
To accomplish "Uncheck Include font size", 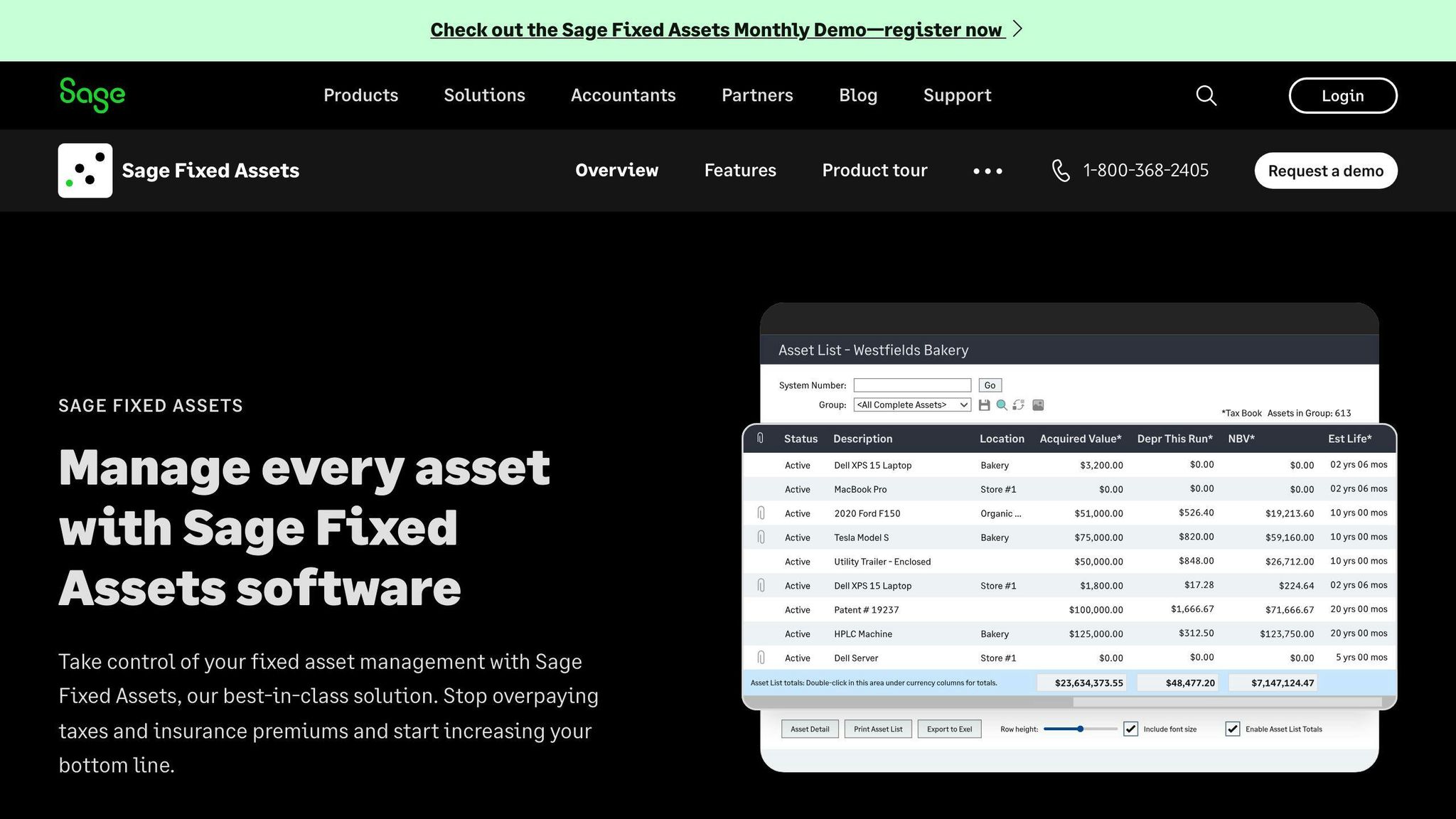I will pos(1130,729).
